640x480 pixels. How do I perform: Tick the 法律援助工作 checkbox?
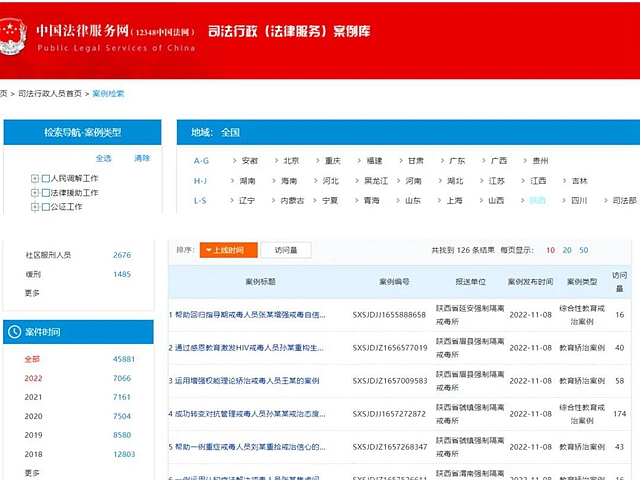coord(46,193)
